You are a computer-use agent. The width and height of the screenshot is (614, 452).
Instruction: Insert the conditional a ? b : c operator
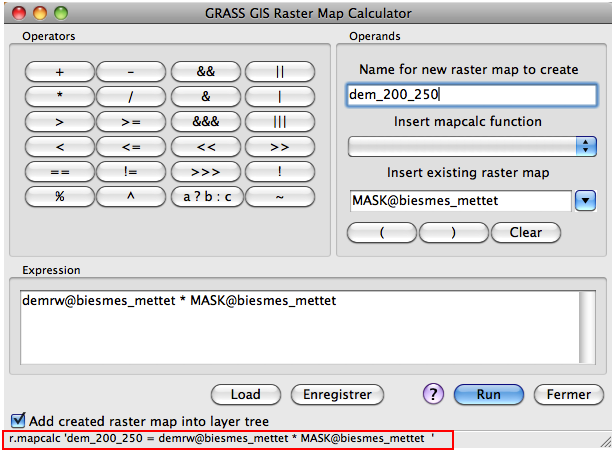pyautogui.click(x=206, y=196)
